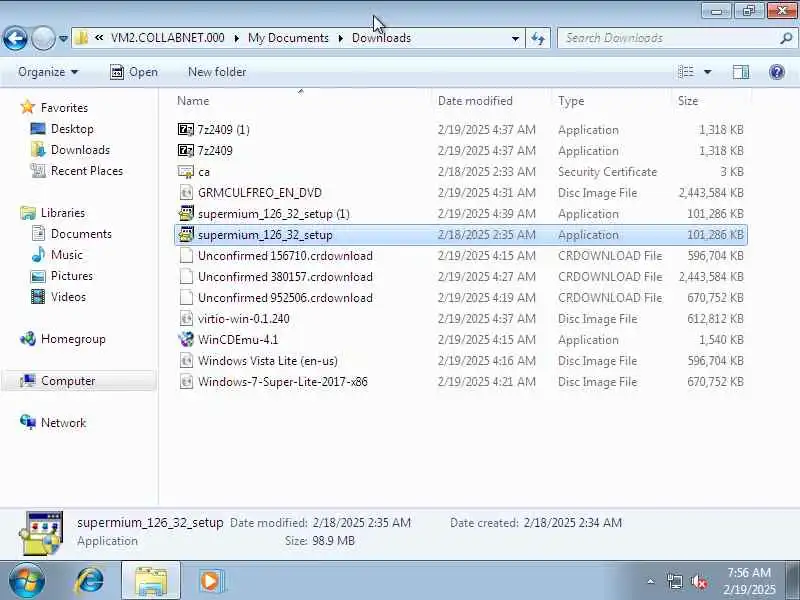
Task: Open Downloads in Favorites
Action: [80, 149]
